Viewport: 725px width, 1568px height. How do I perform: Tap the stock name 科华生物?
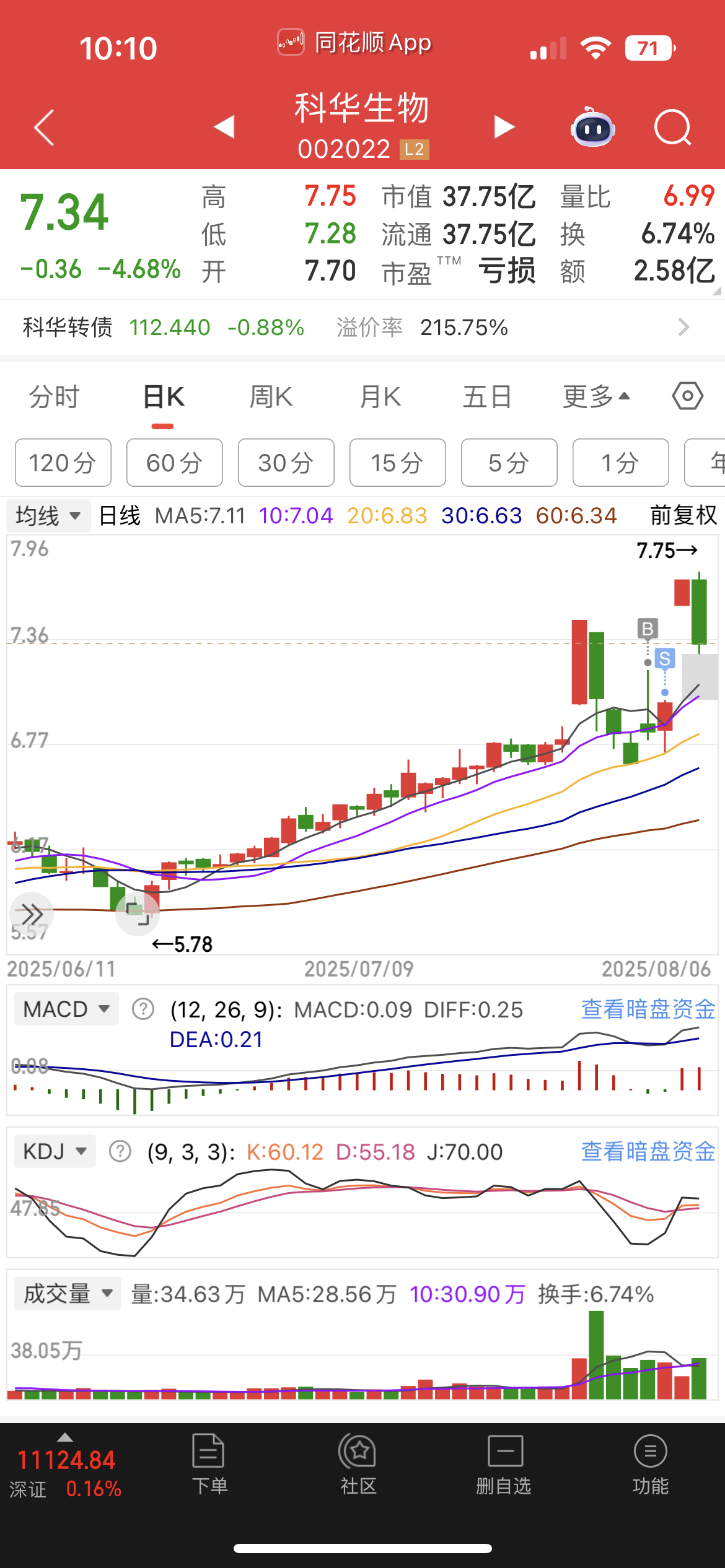click(362, 108)
